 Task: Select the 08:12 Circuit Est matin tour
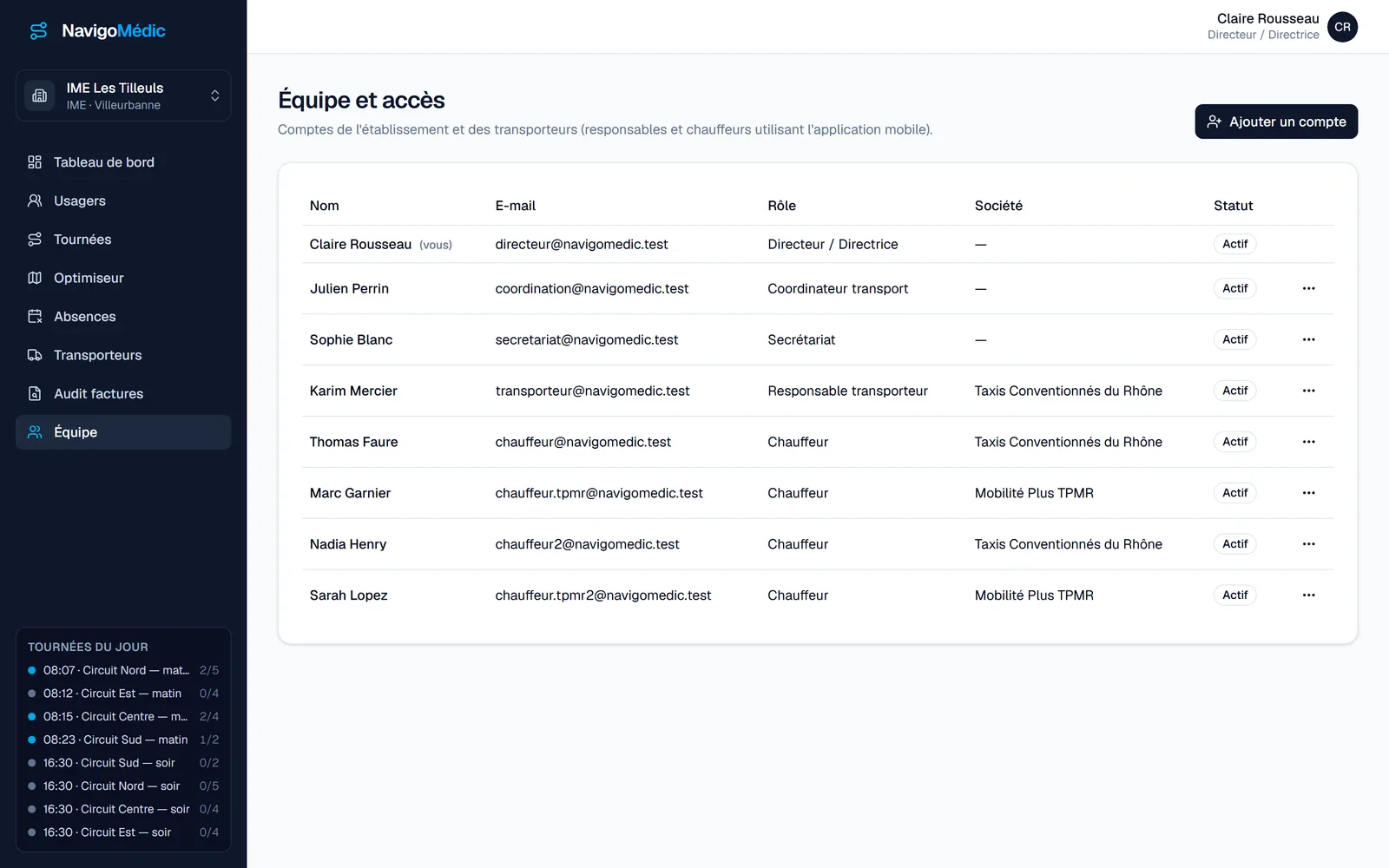(x=123, y=694)
